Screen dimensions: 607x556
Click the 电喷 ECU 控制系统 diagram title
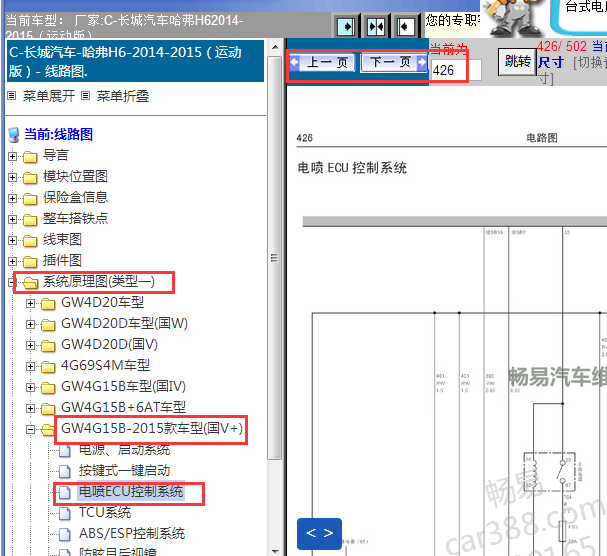coord(352,168)
